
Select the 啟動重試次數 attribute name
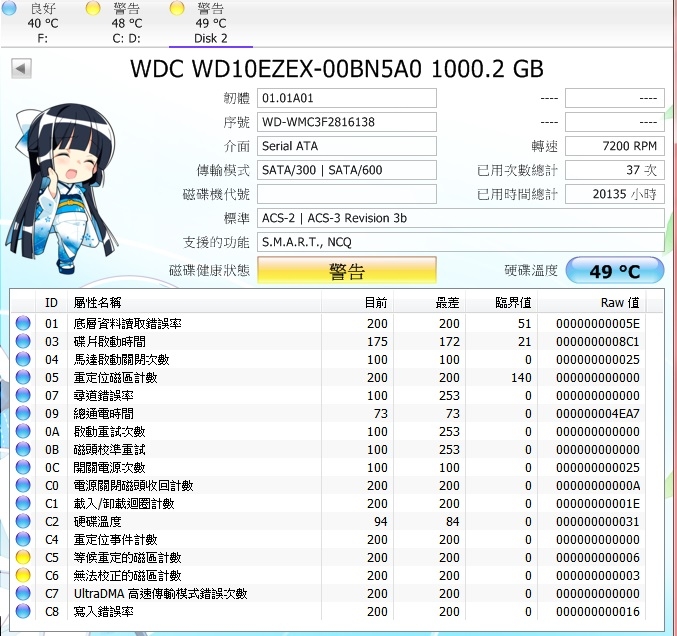point(110,431)
